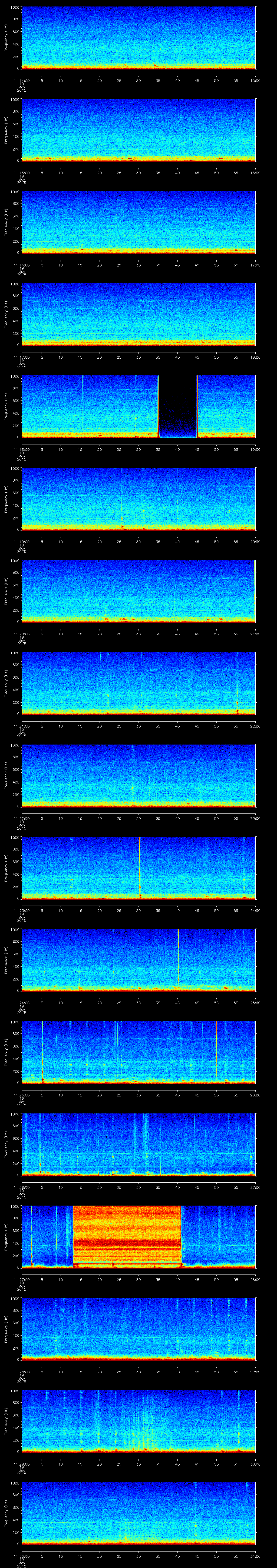
Task: Click the 19:00 end time label
Action: coord(255,449)
